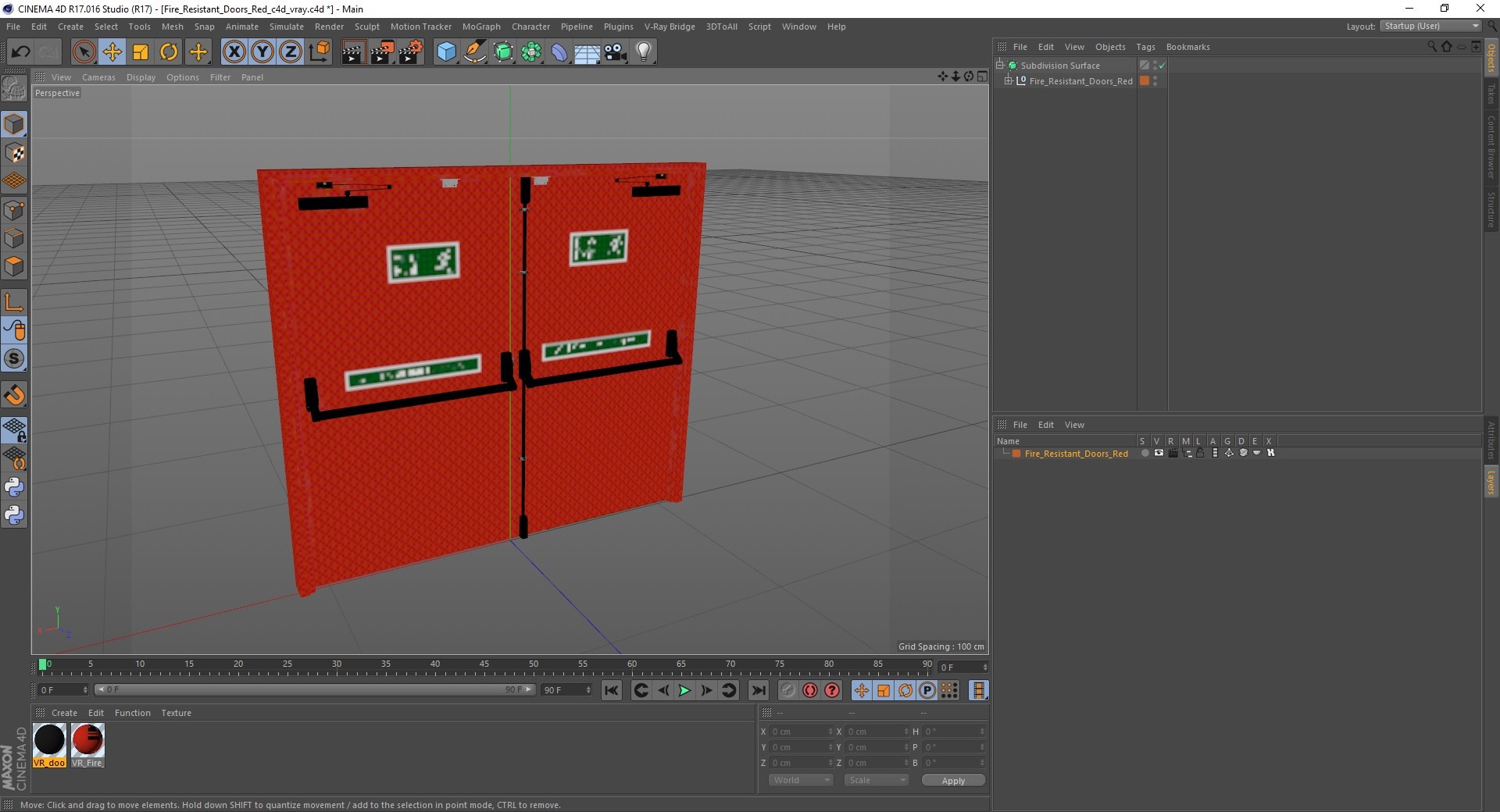Screen dimensions: 1500x812
Task: Toggle layer visibility in editor icon
Action: coord(1159,453)
